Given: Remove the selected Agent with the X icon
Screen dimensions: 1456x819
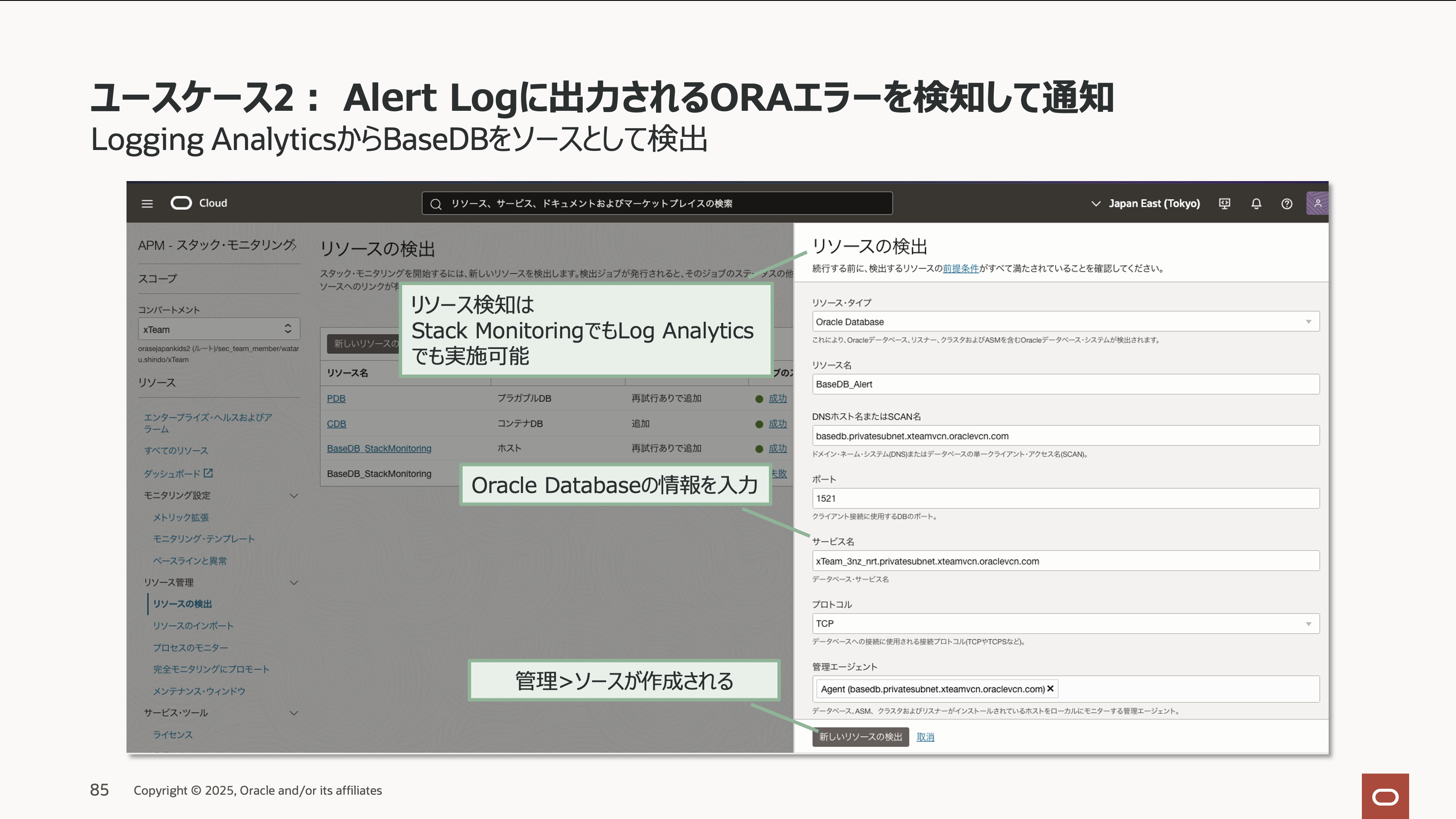Looking at the screenshot, I should point(1050,689).
